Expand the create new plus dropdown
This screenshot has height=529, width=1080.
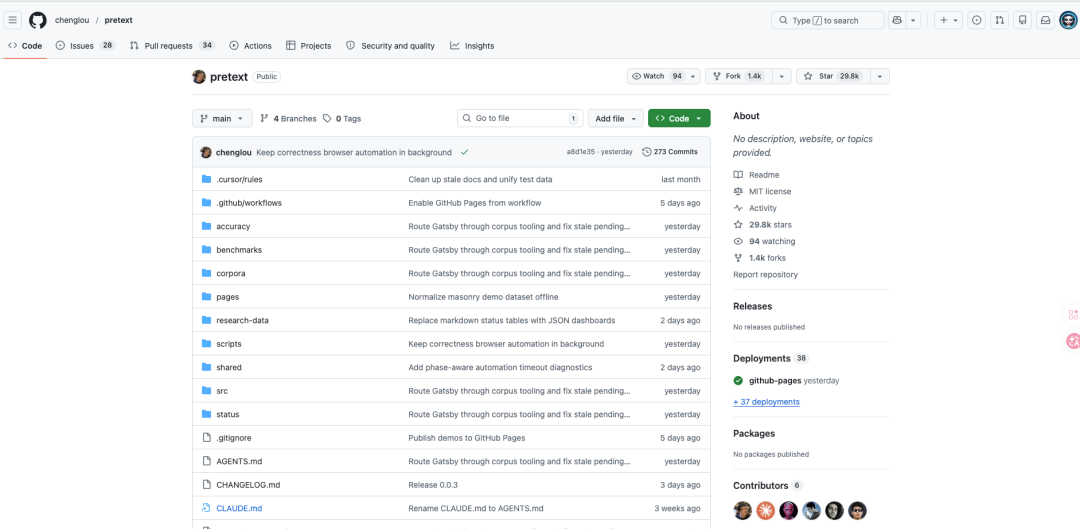(x=948, y=20)
